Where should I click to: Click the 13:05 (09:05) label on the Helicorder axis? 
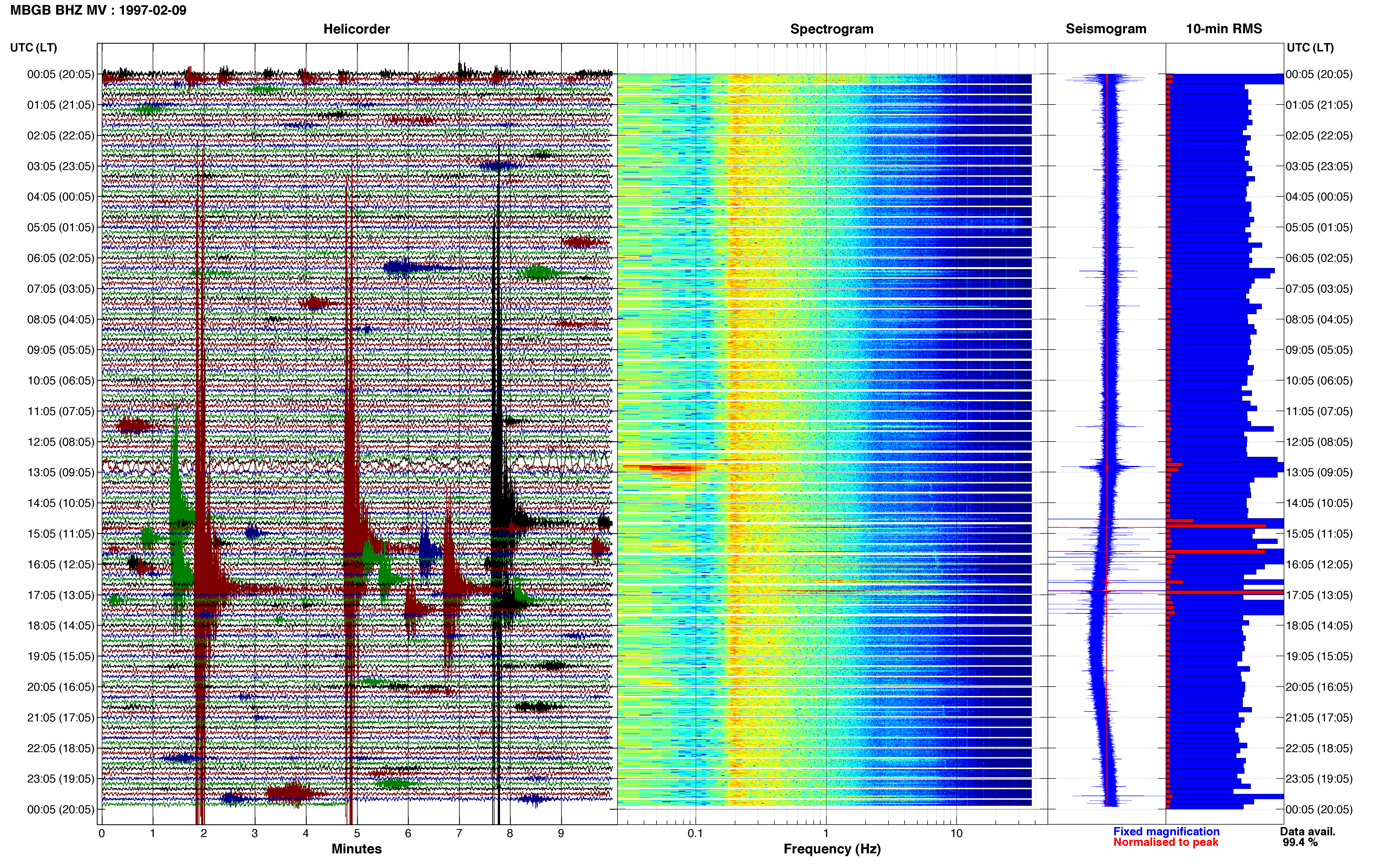point(60,473)
